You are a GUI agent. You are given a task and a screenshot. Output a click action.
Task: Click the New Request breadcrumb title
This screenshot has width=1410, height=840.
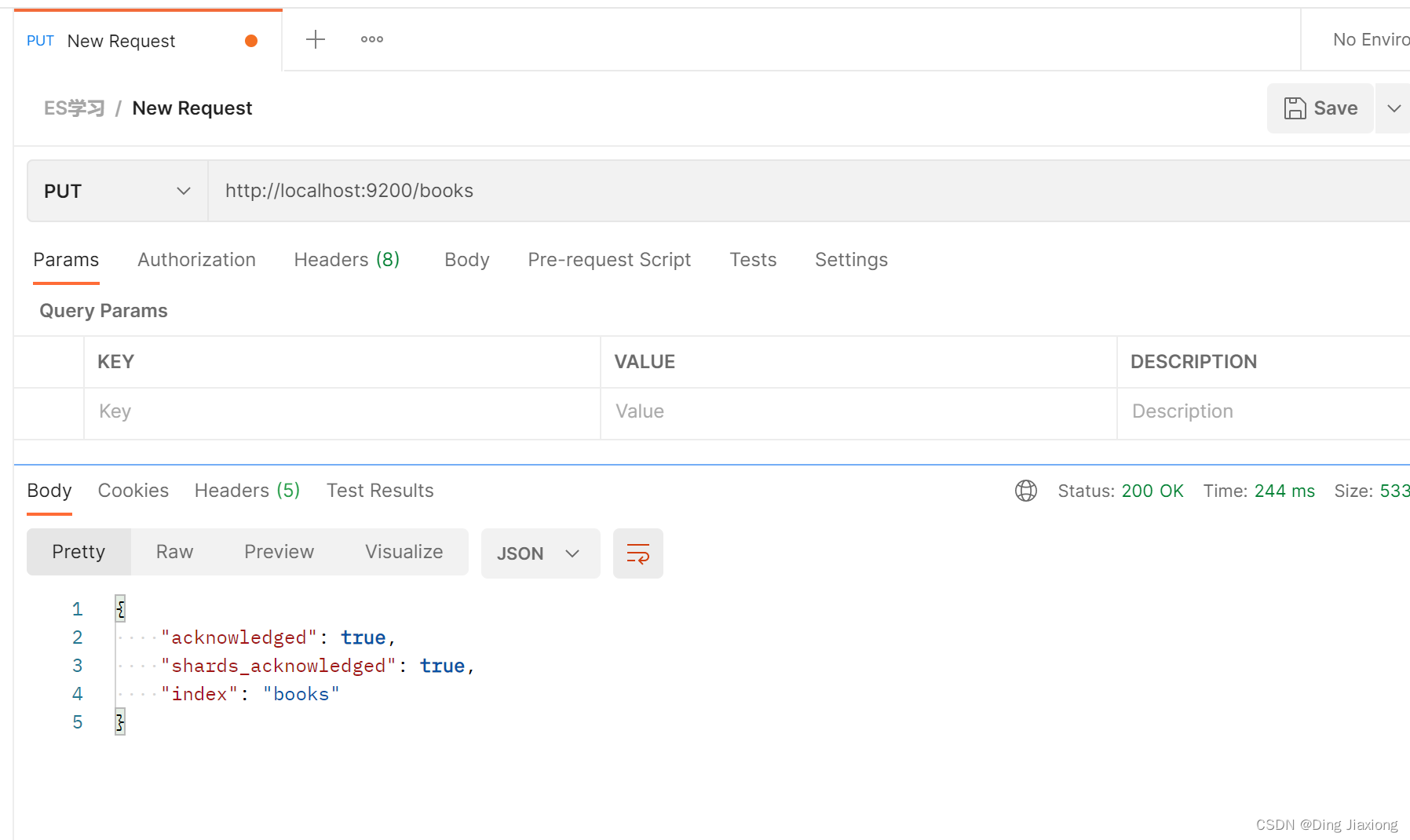coord(192,108)
